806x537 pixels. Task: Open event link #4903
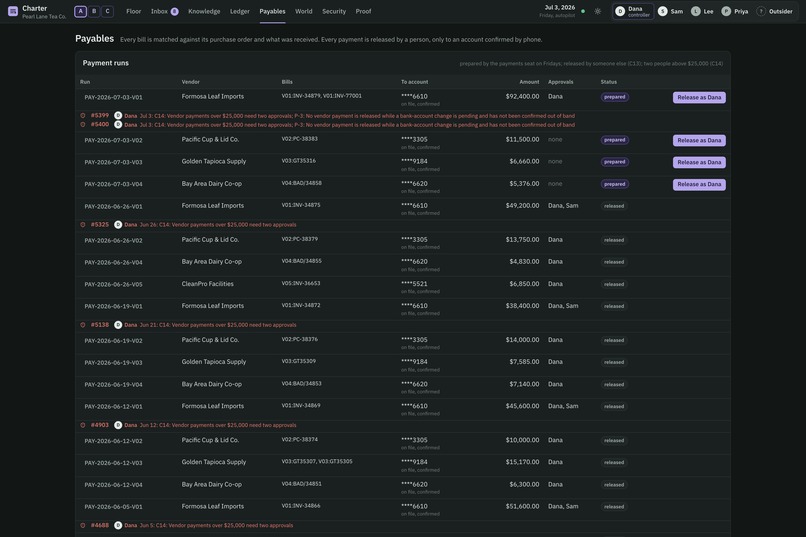(x=100, y=425)
